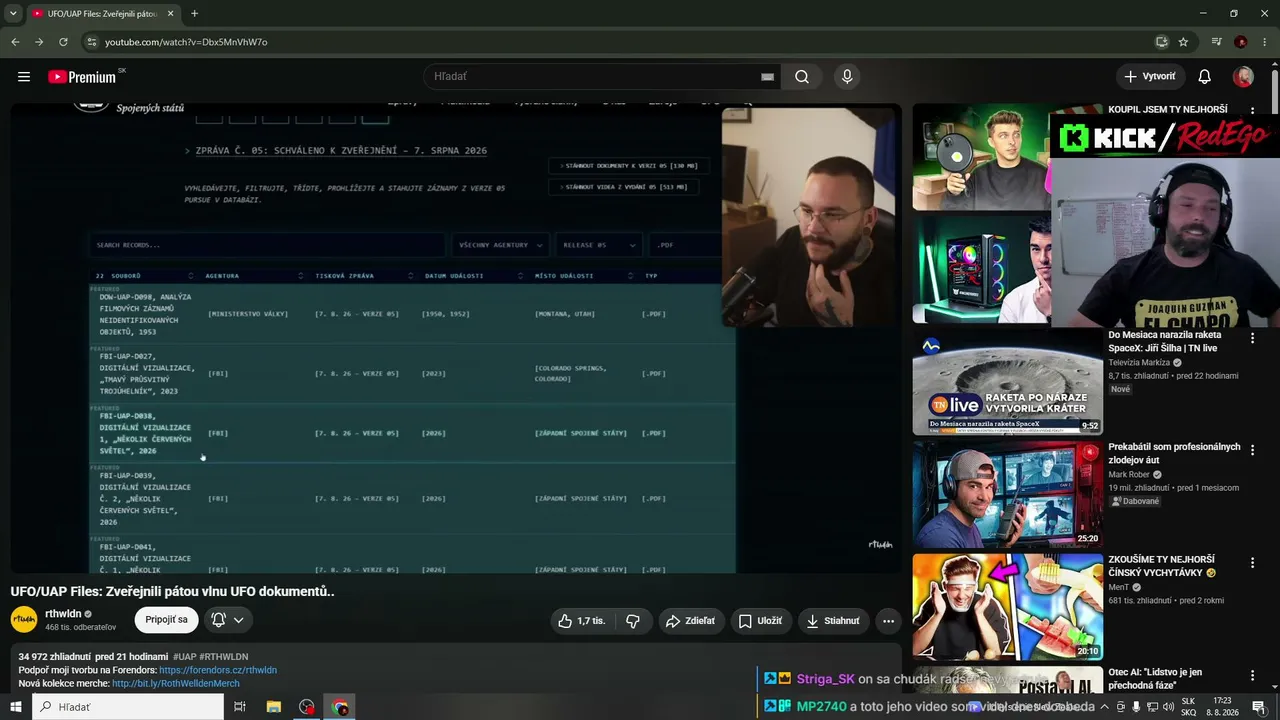Start voice search with the microphone
The image size is (1280, 720).
tap(847, 77)
